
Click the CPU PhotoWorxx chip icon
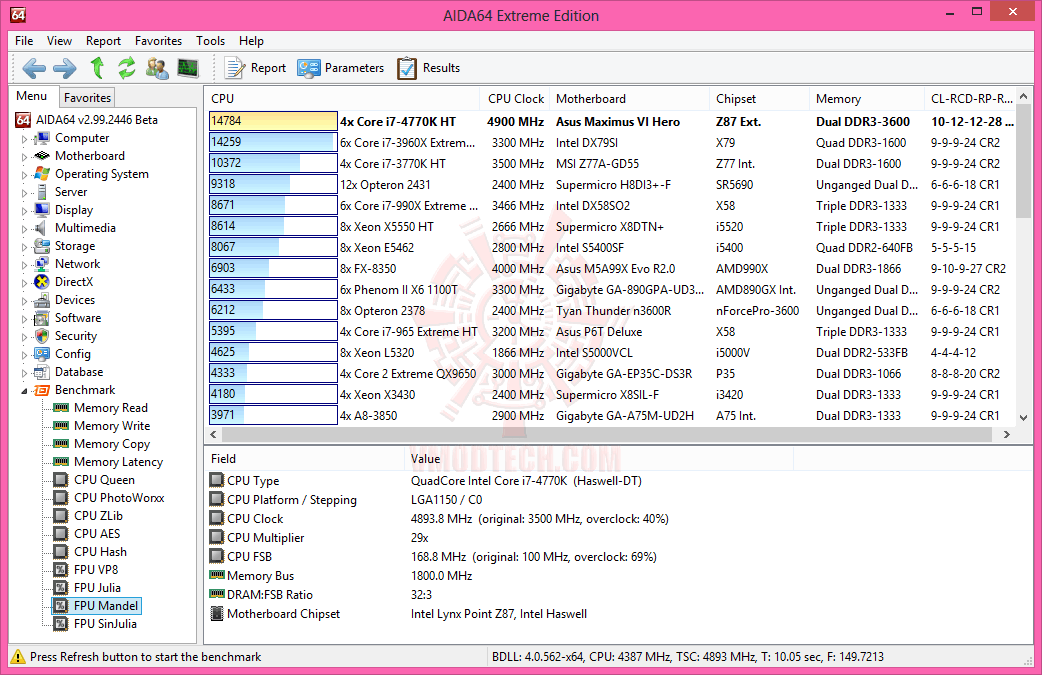60,497
